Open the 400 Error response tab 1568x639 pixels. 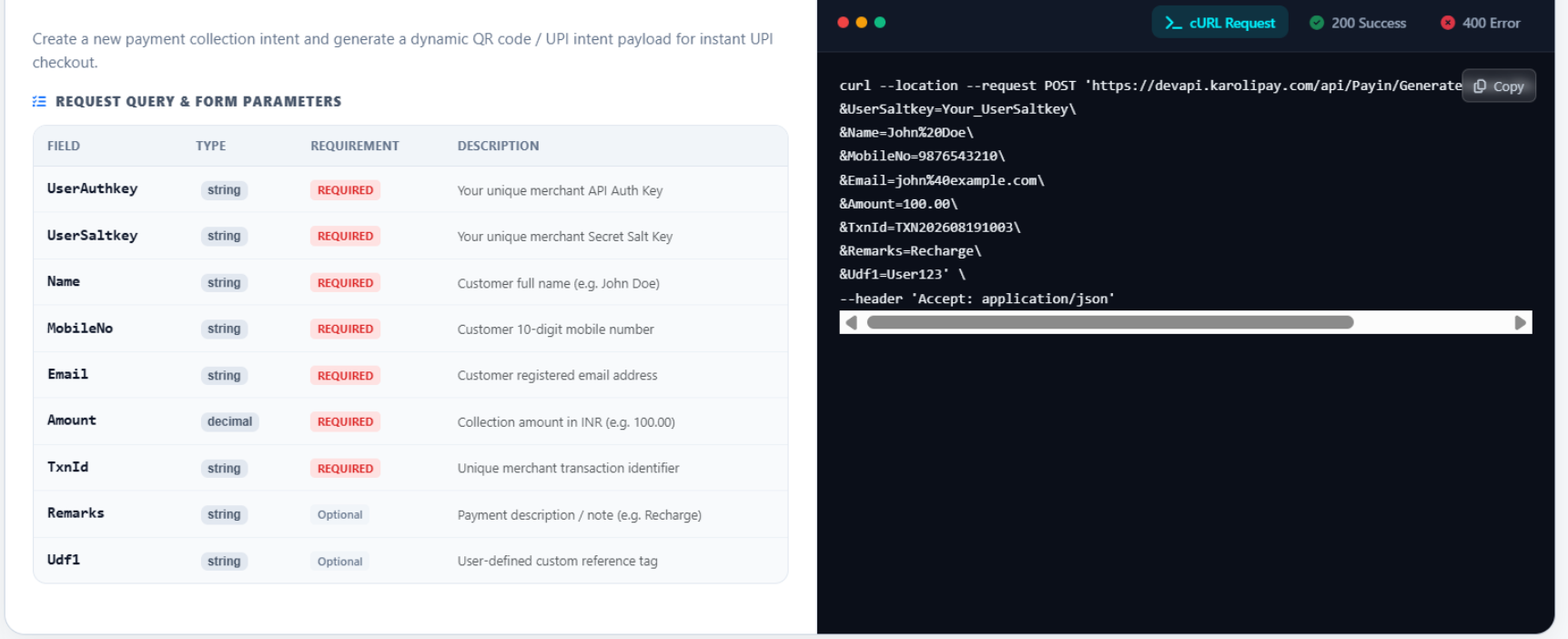click(x=1481, y=23)
